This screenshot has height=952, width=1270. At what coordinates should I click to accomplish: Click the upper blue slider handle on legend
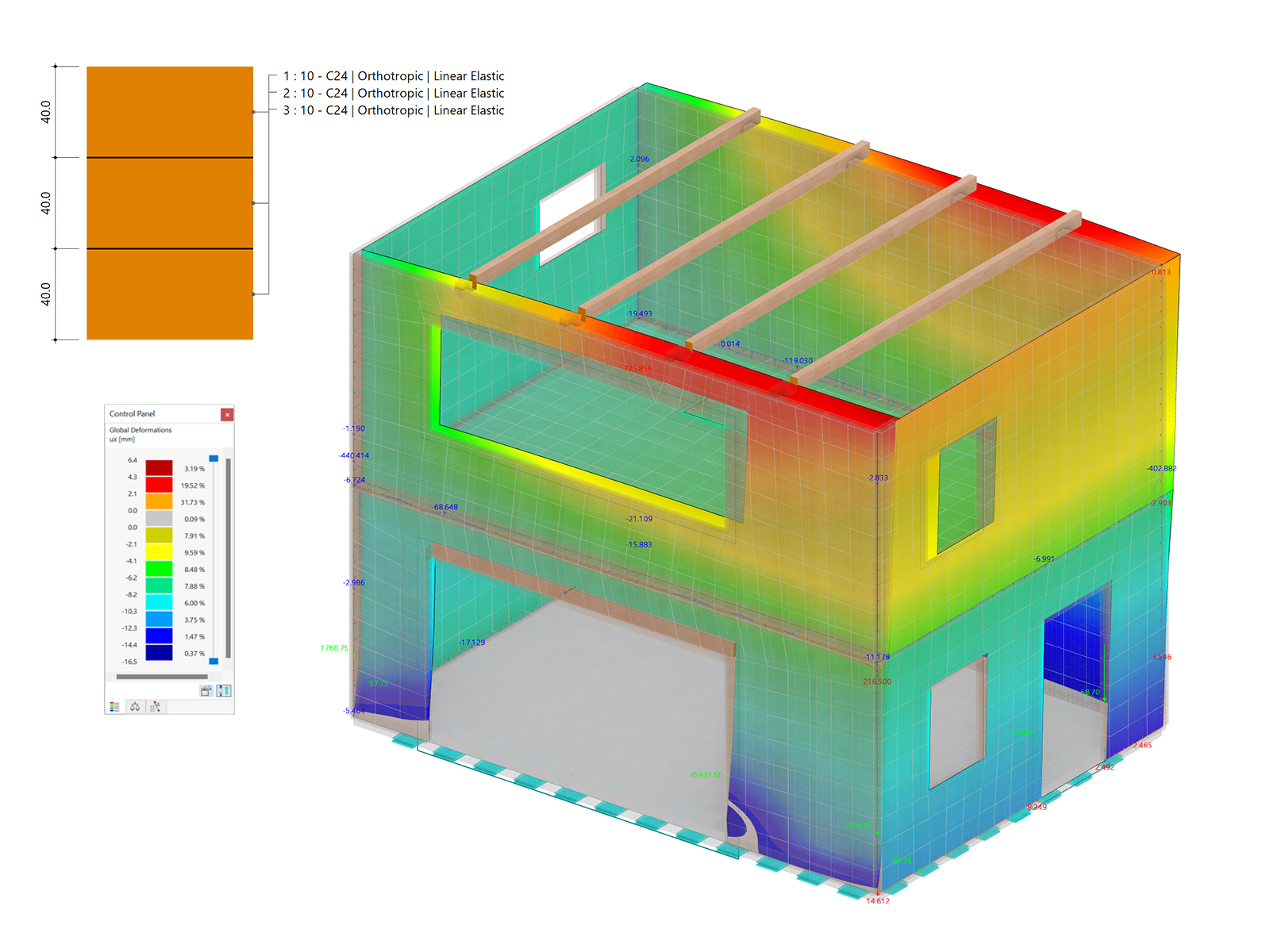(214, 458)
